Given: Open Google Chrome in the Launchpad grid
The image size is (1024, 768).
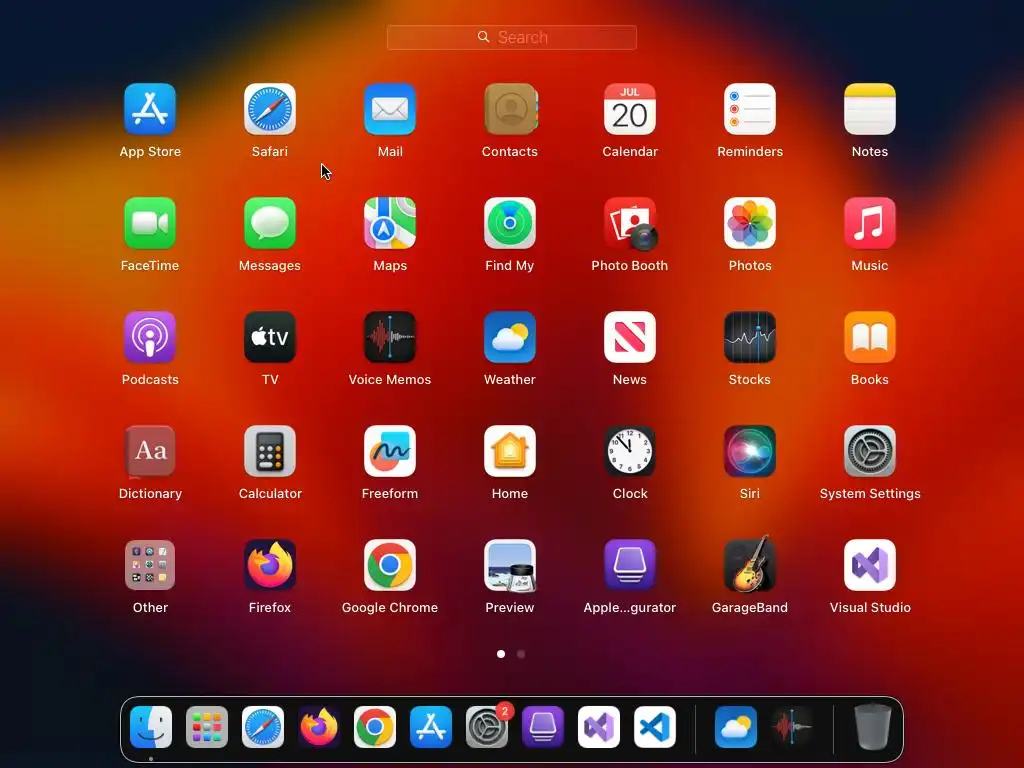Looking at the screenshot, I should click(x=390, y=565).
